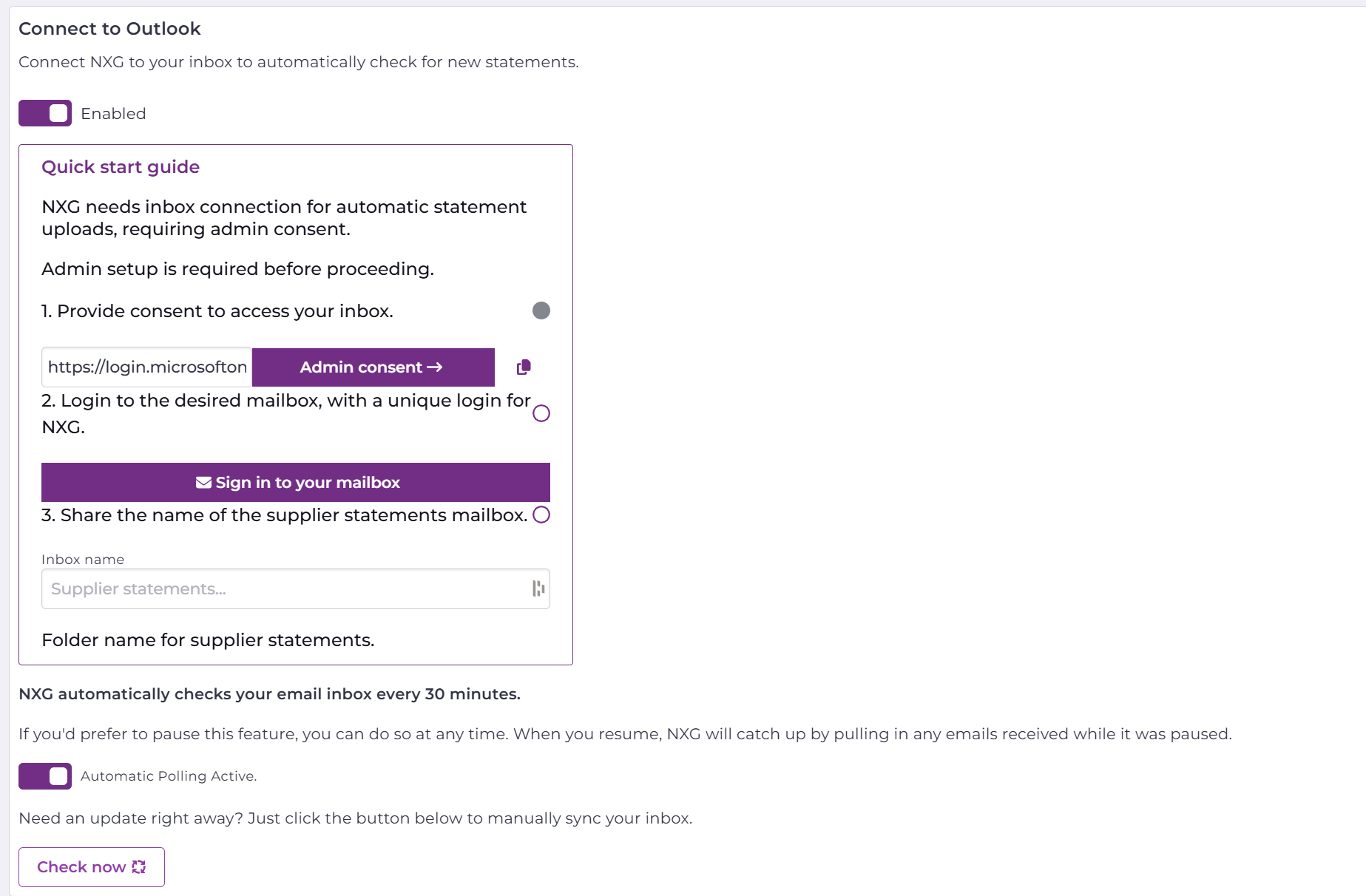Click the Automatic Polling Active label
Screen dimensions: 1366x896
[x=169, y=776]
